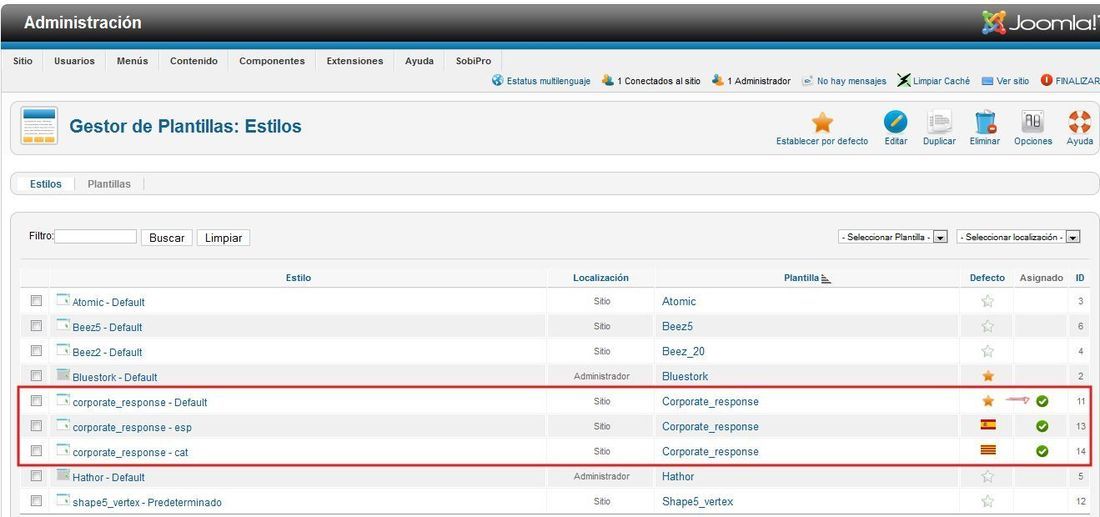Click the Spanish flag in corporate_response - esp row
Screen dimensions: 1100x517
click(988, 425)
